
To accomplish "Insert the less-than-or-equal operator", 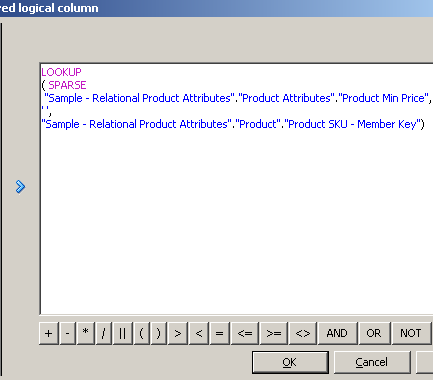I will (245, 333).
